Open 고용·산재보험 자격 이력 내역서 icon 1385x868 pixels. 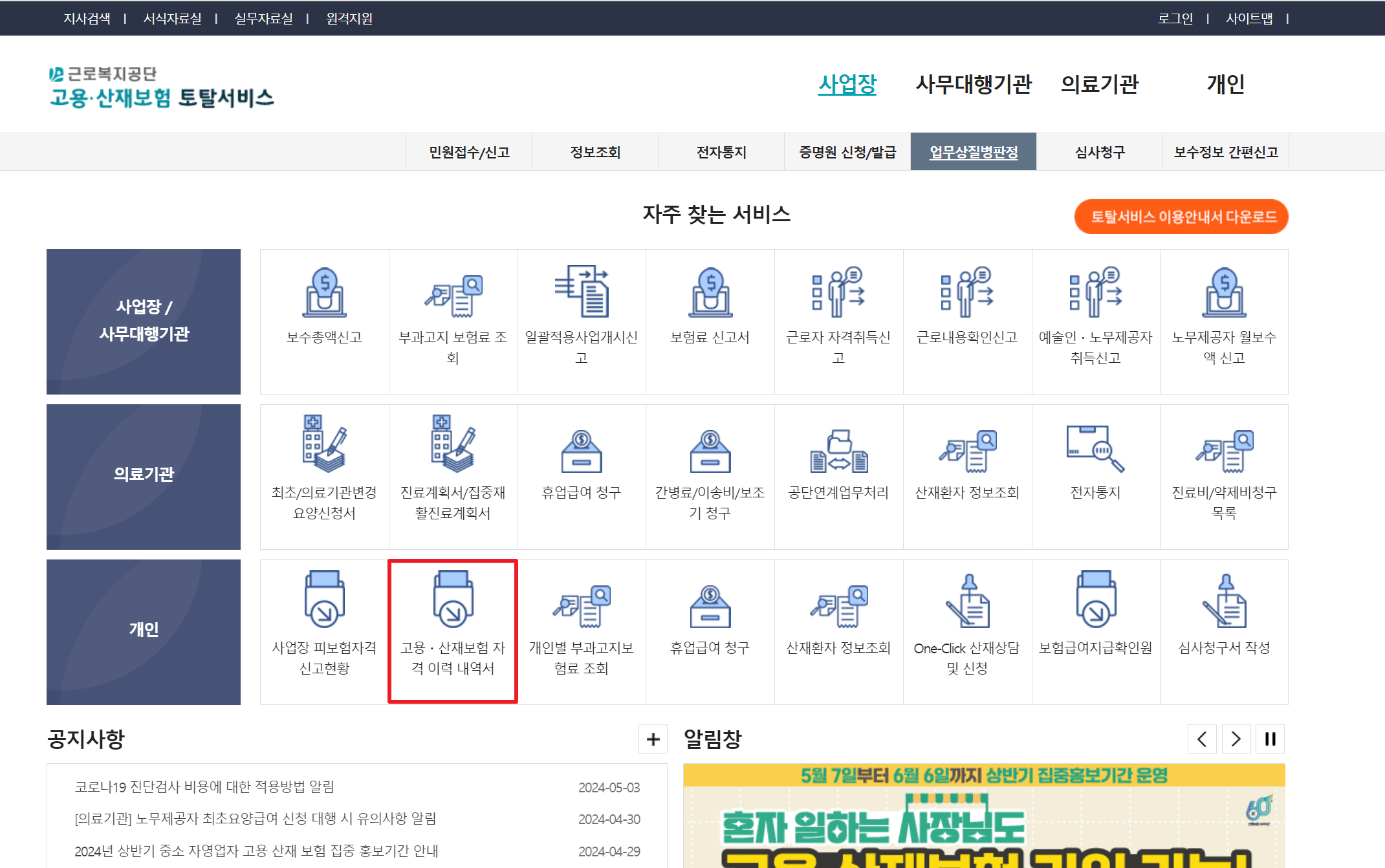453,599
